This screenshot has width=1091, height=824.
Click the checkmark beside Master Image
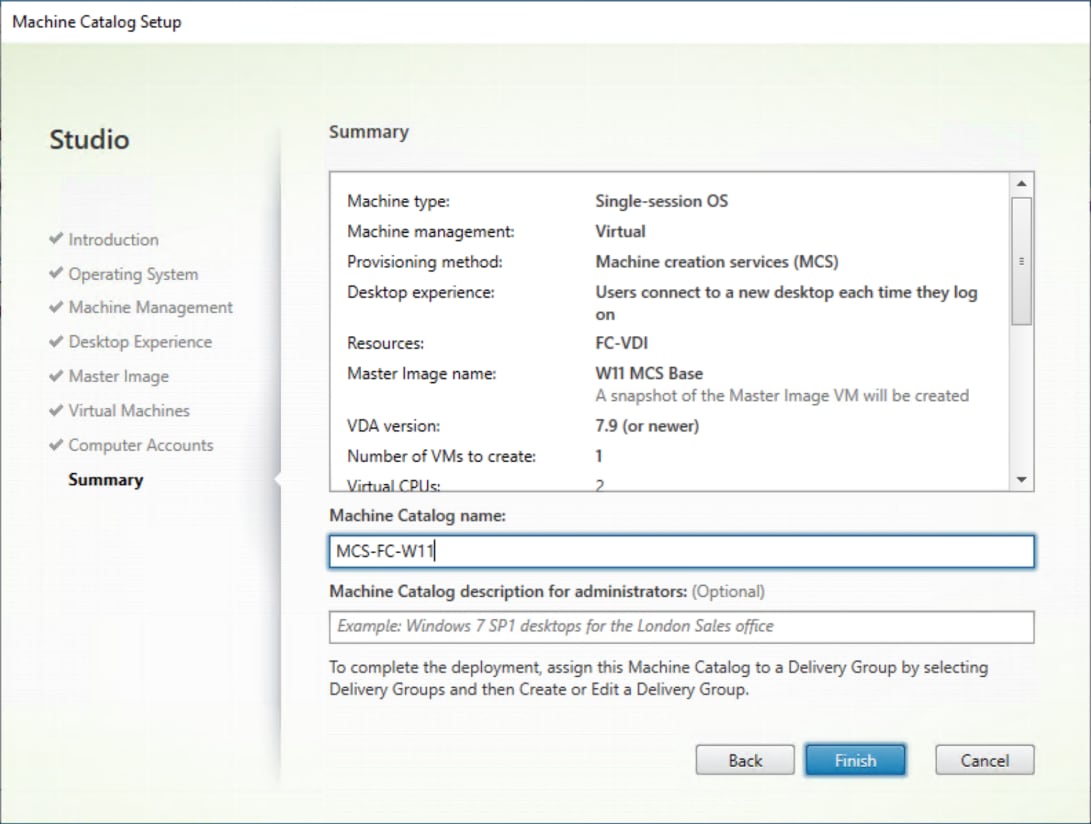(56, 376)
